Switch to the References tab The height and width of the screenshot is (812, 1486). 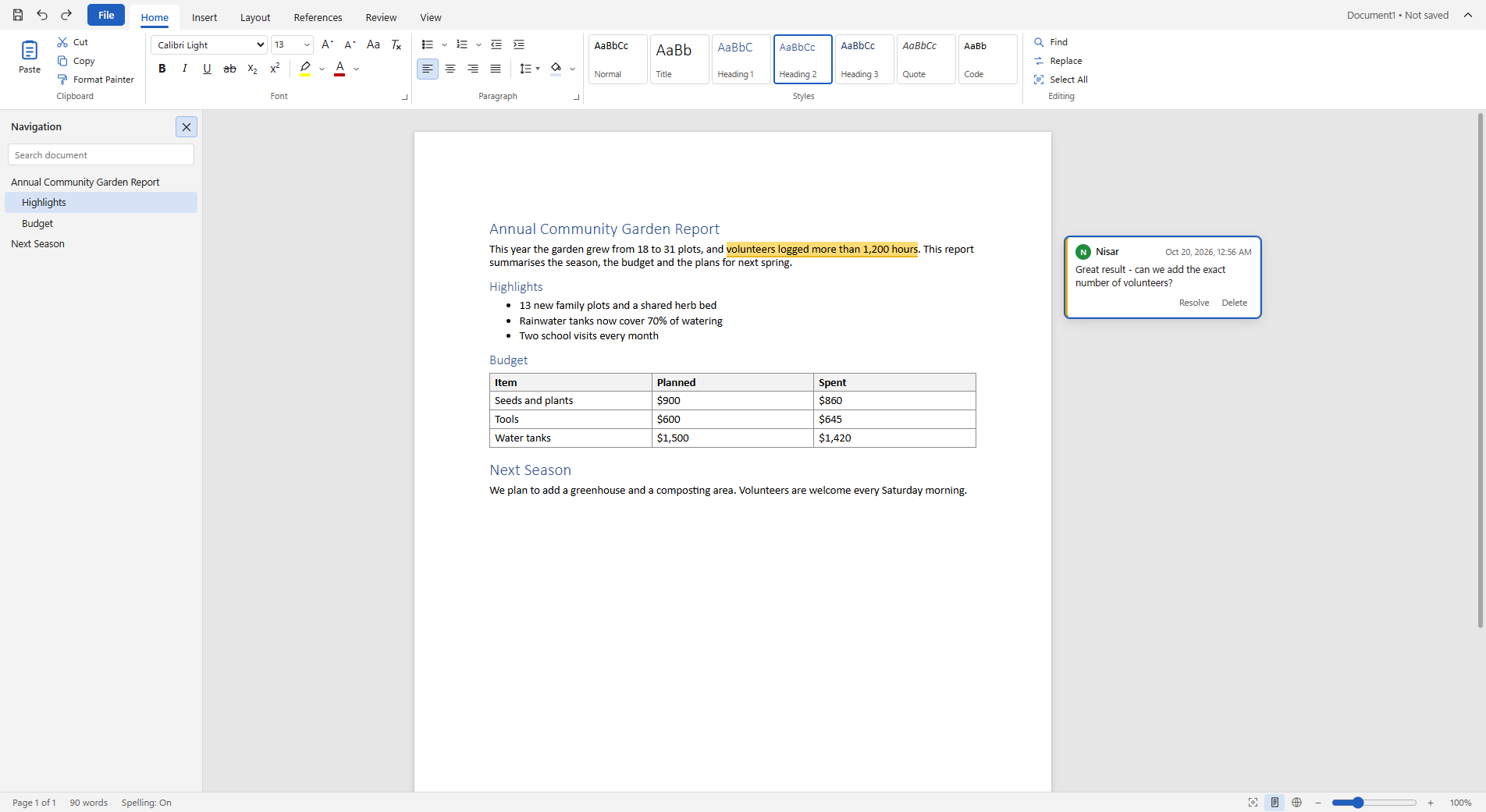point(318,17)
